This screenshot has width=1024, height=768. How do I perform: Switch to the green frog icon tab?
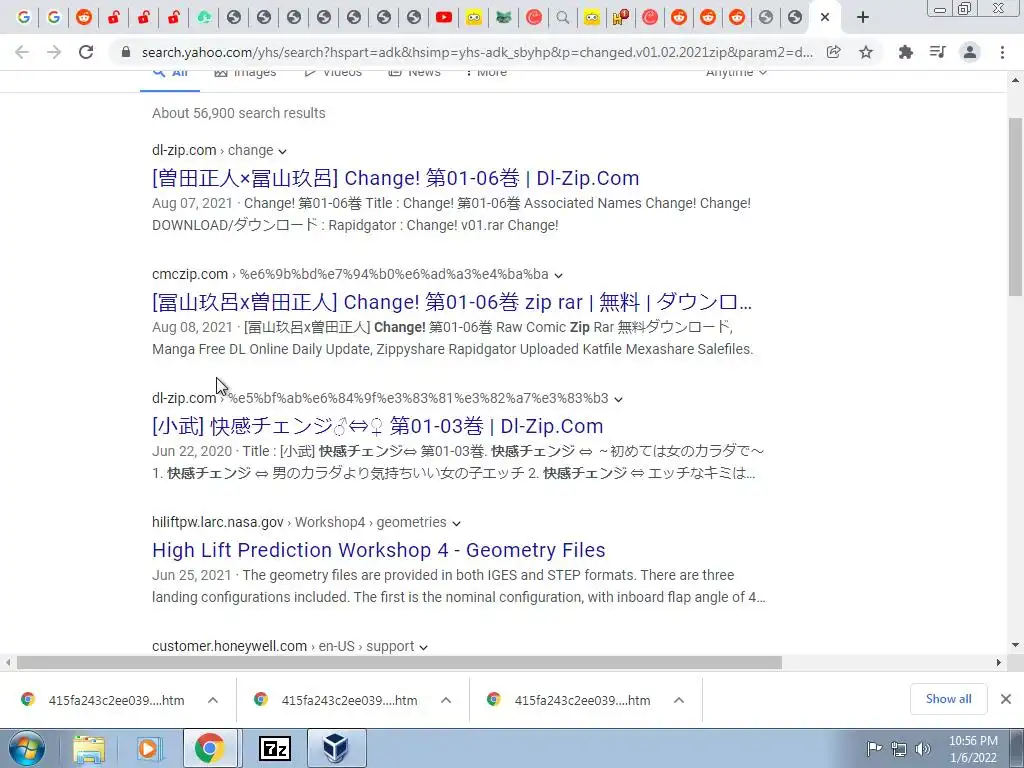coord(503,18)
